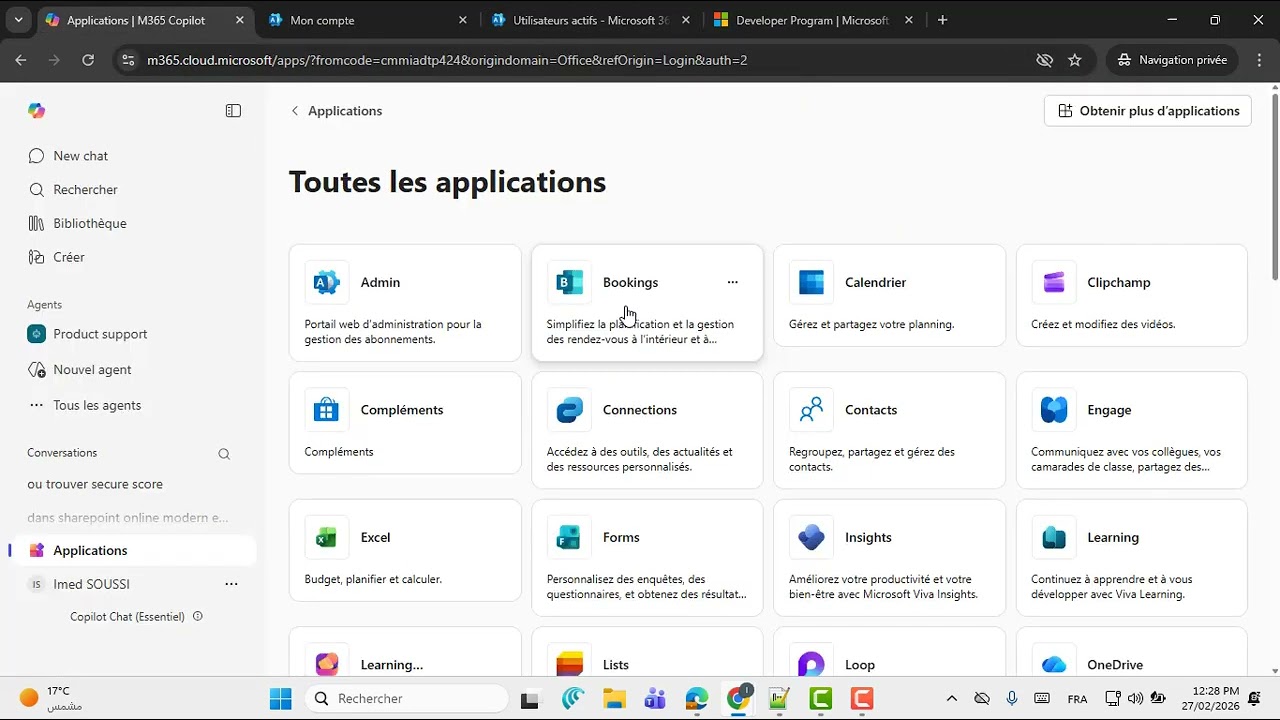Screen dimensions: 1280x720
Task: Open the ou trouver secure score conversation
Action: click(x=132, y=484)
